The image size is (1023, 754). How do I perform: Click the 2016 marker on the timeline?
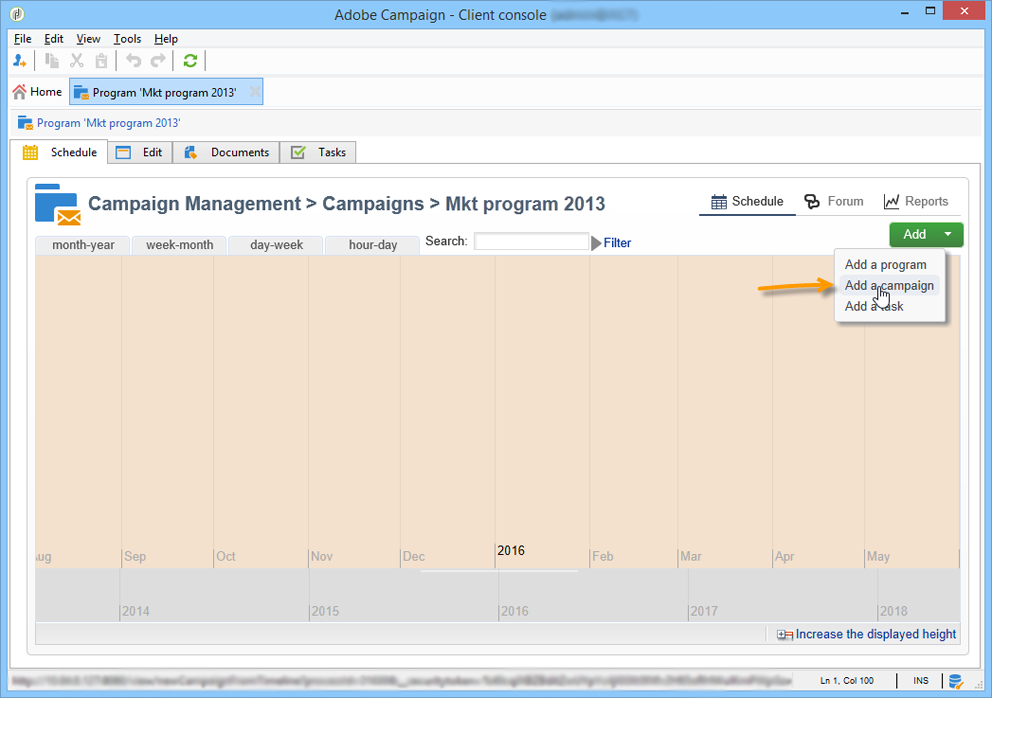point(511,550)
